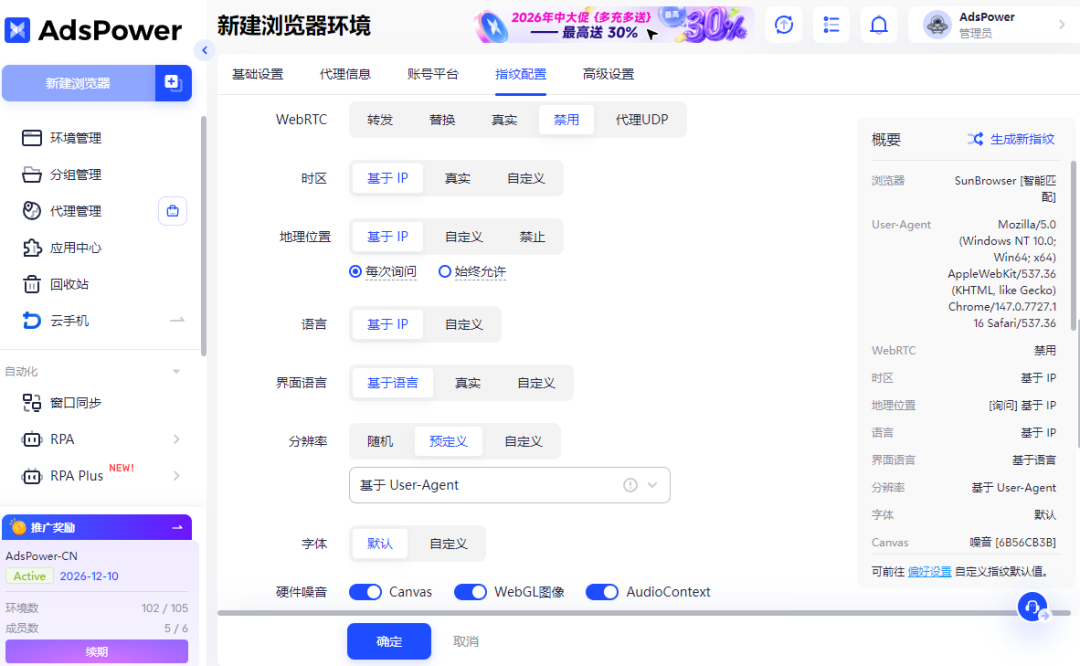This screenshot has width=1080, height=666.
Task: Set WebRTC to 转发
Action: click(380, 120)
